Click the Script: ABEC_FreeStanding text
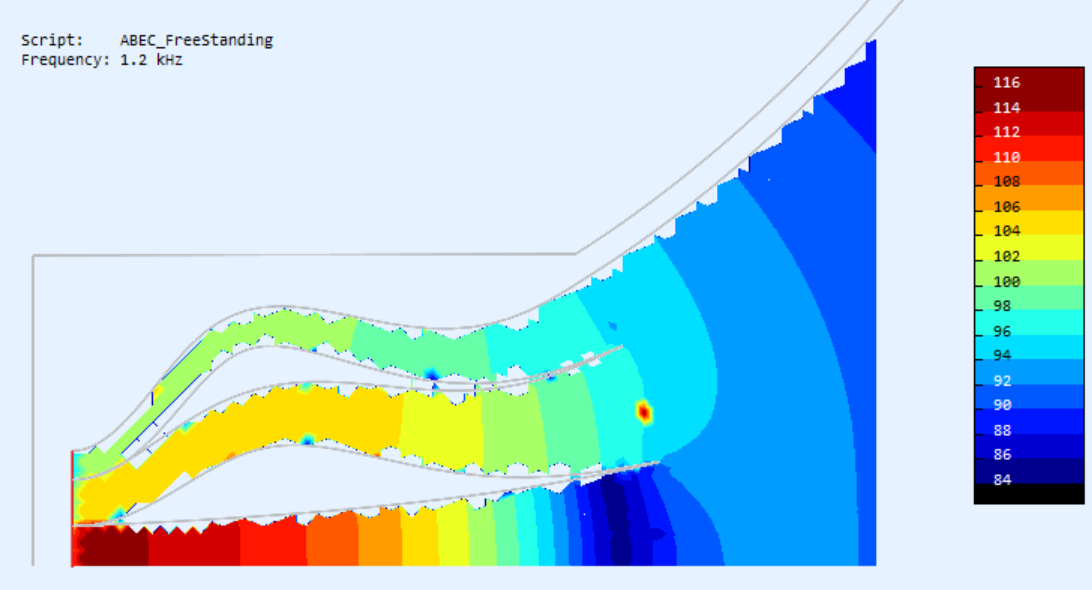 tap(147, 40)
